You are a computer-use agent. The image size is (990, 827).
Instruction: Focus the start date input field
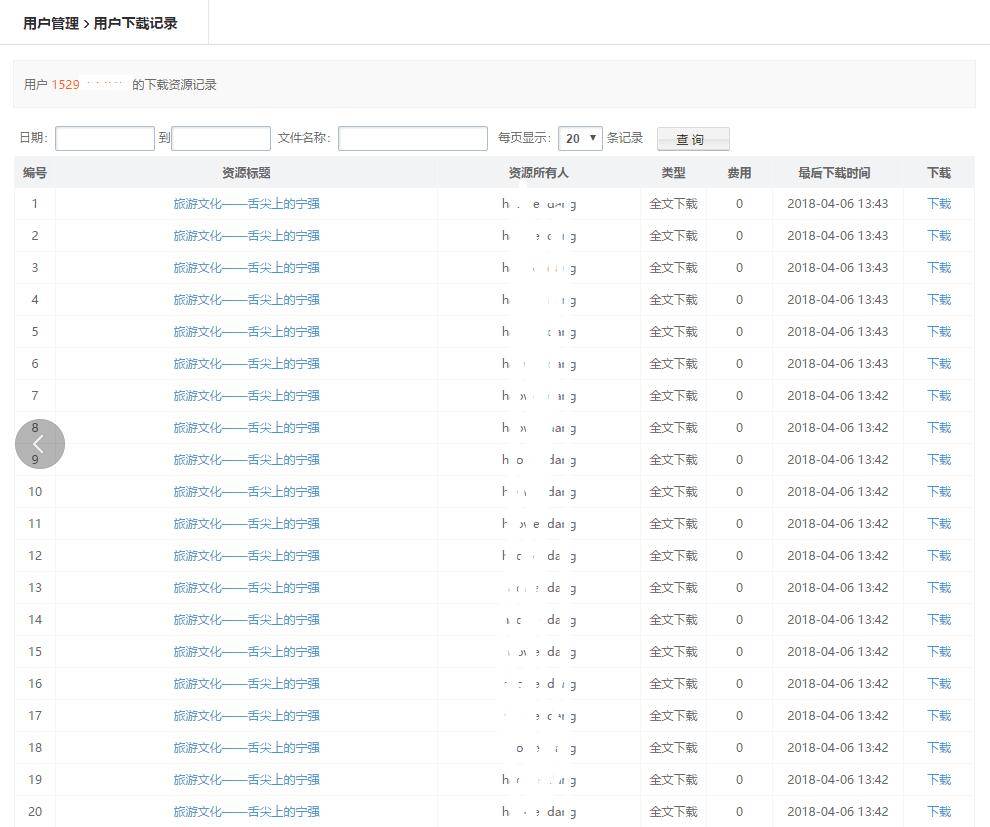[105, 138]
